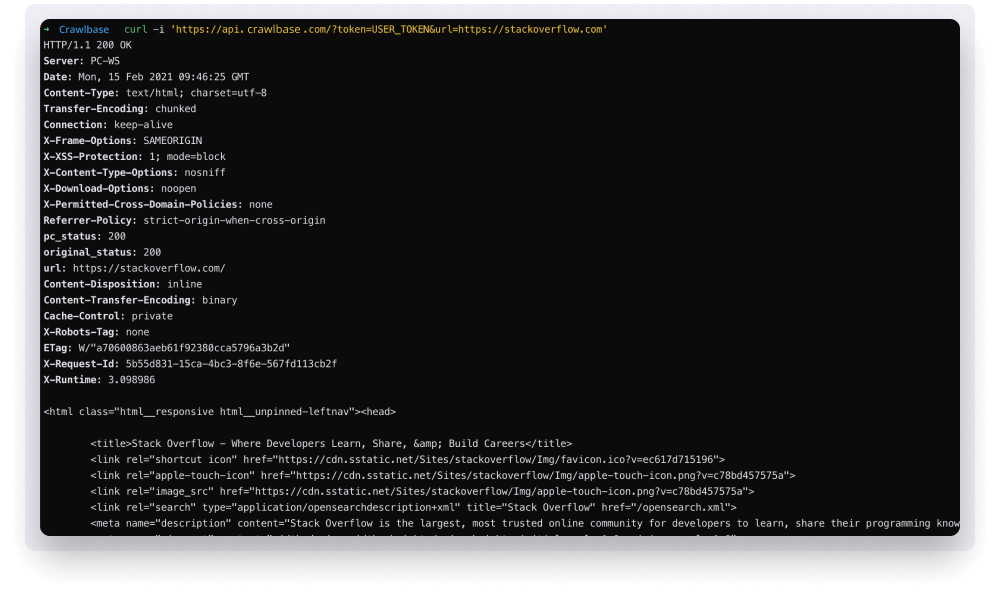Click the '<html class="html__responsive' opening tag line

pyautogui.click(x=219, y=412)
